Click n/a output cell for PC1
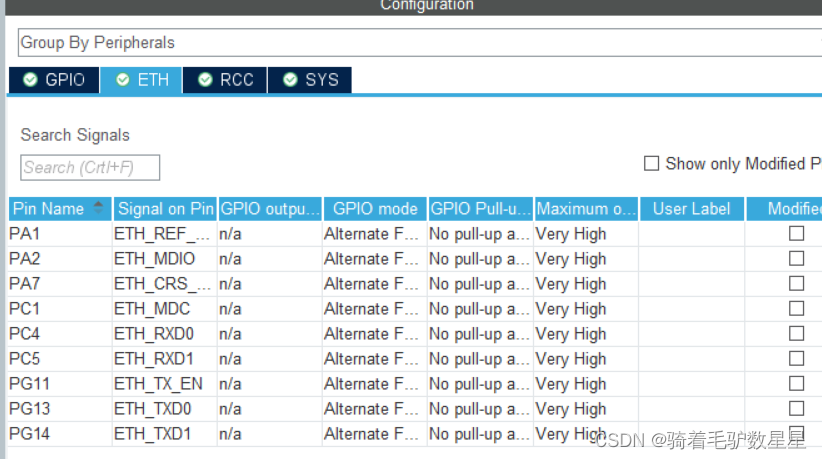 point(270,309)
